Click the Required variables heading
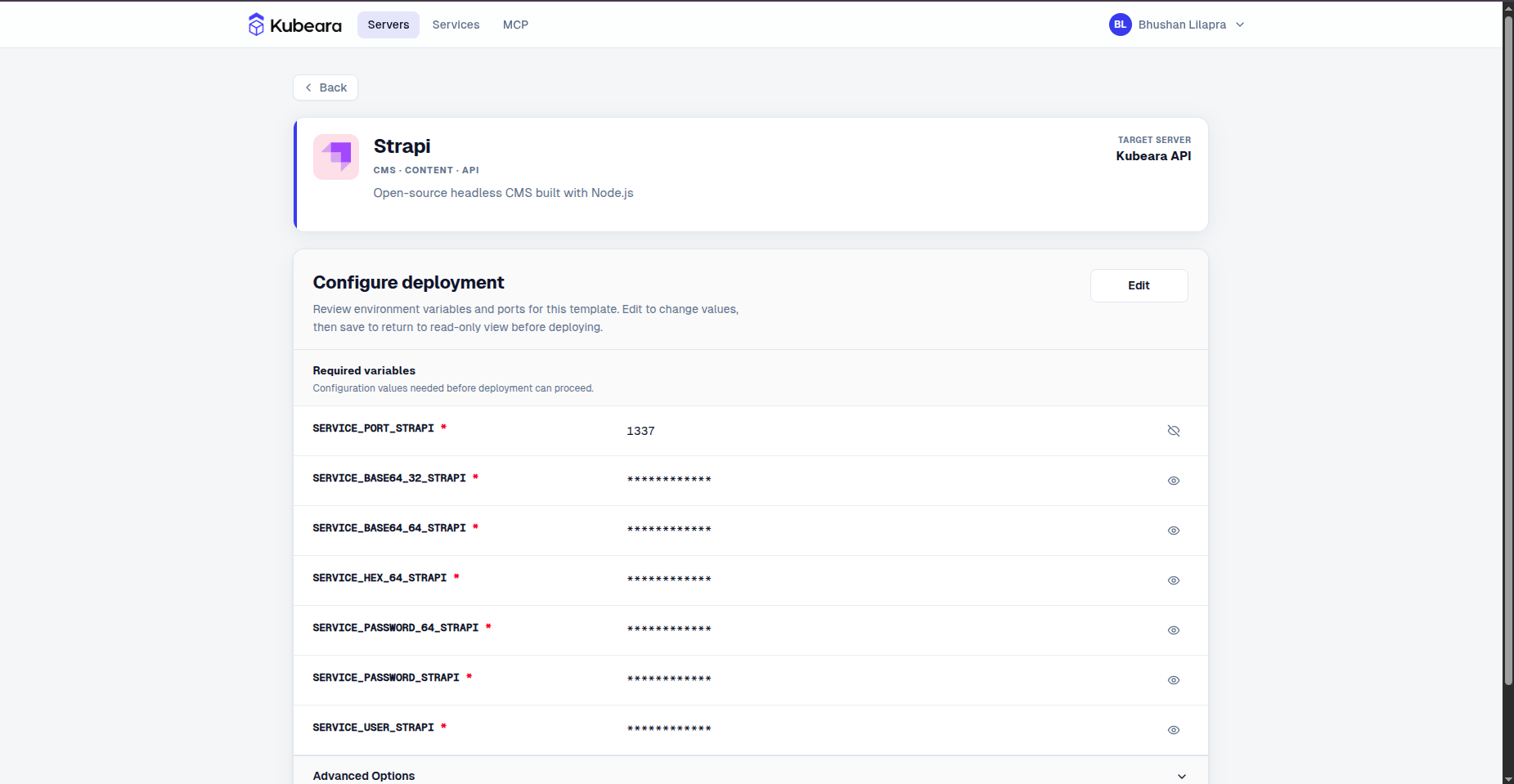1514x784 pixels. click(364, 370)
